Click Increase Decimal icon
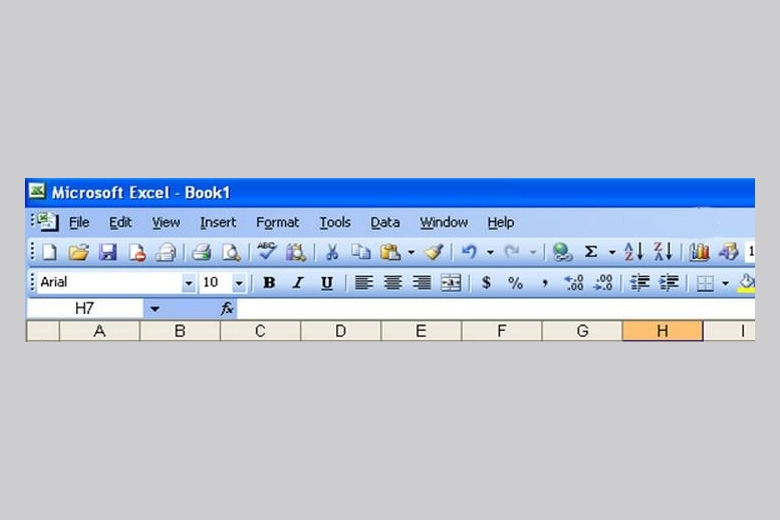 click(x=574, y=283)
